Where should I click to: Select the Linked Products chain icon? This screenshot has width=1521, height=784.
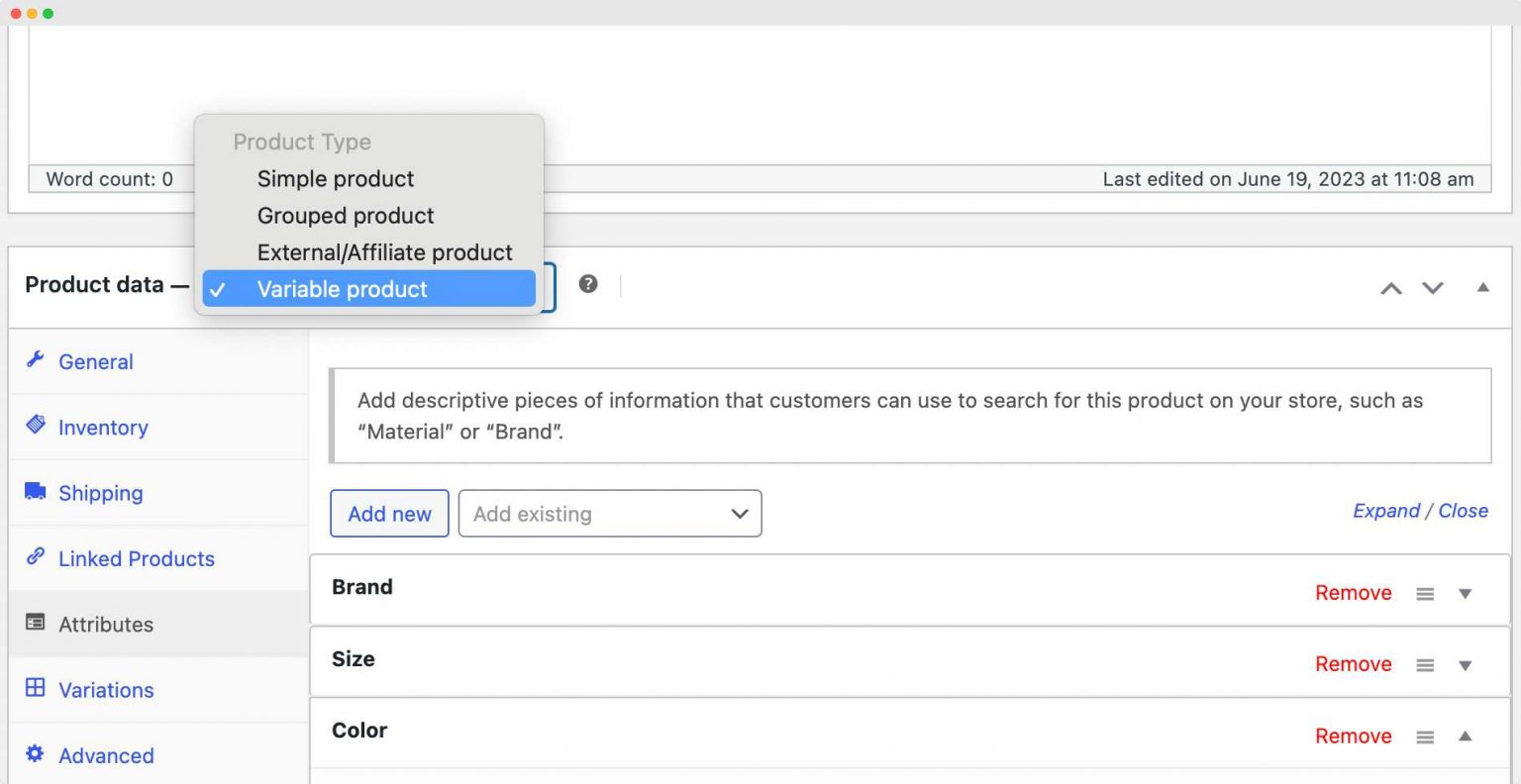point(36,557)
